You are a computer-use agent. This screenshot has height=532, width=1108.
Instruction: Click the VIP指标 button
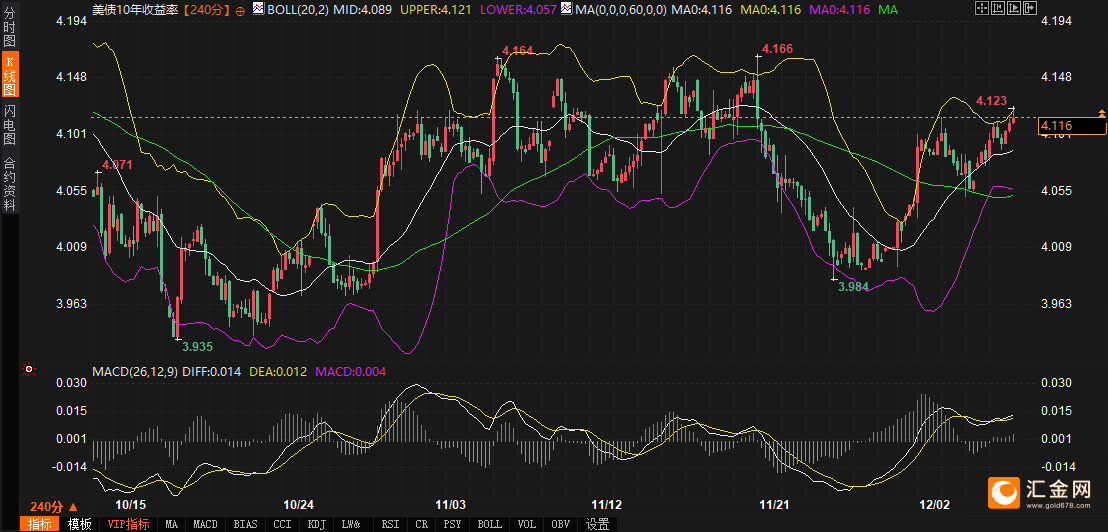(x=128, y=524)
